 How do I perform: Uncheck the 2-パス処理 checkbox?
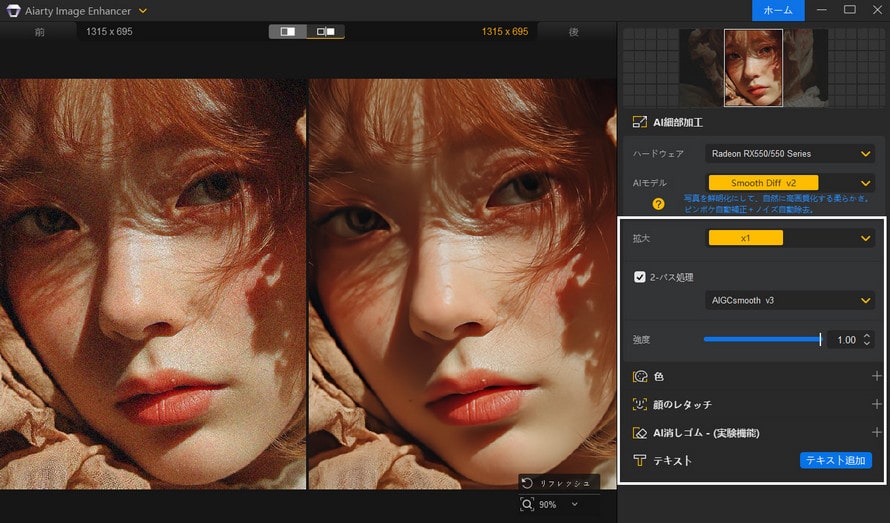(x=640, y=277)
